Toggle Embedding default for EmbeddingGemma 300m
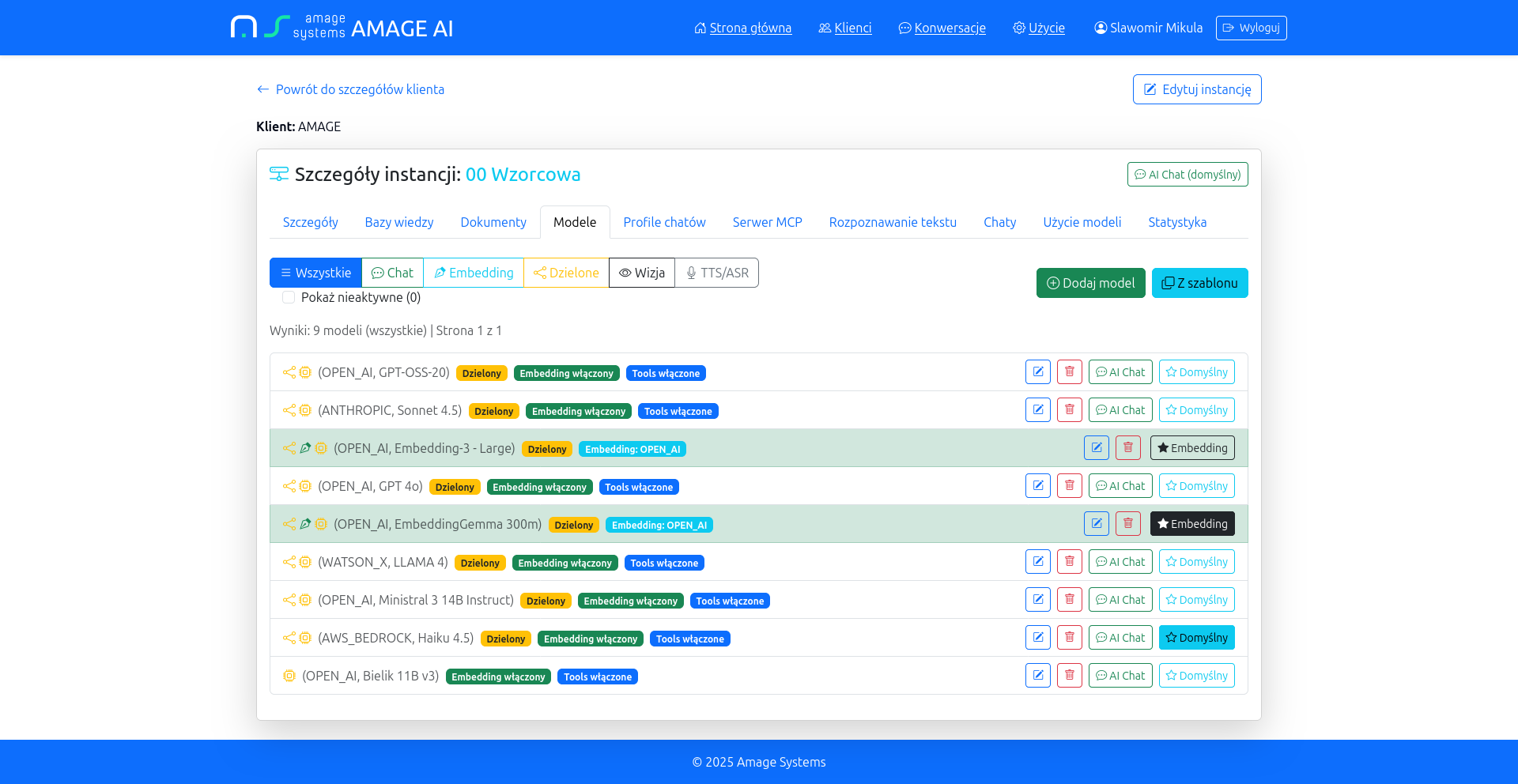This screenshot has height=784, width=1518. click(x=1191, y=524)
